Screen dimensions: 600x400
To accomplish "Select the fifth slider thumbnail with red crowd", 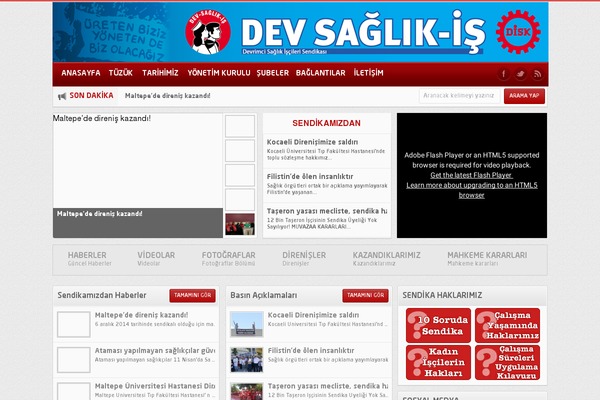I will point(240,224).
